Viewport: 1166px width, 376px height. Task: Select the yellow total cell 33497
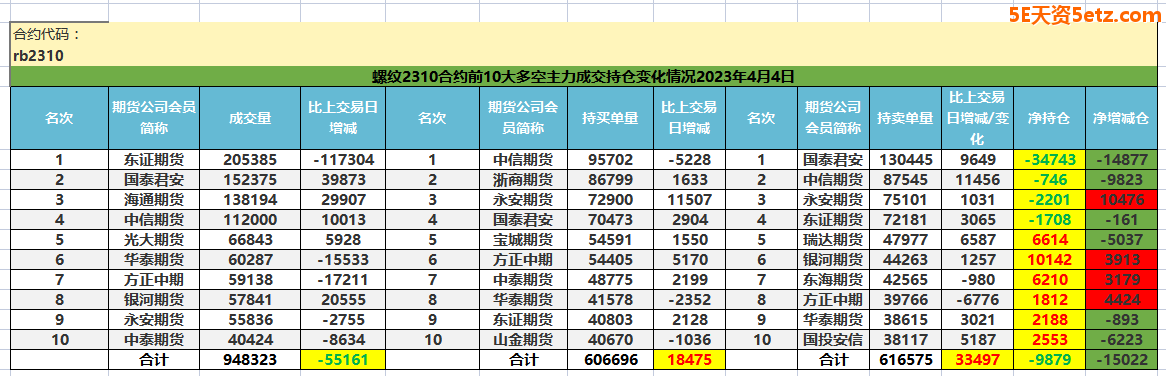(978, 360)
